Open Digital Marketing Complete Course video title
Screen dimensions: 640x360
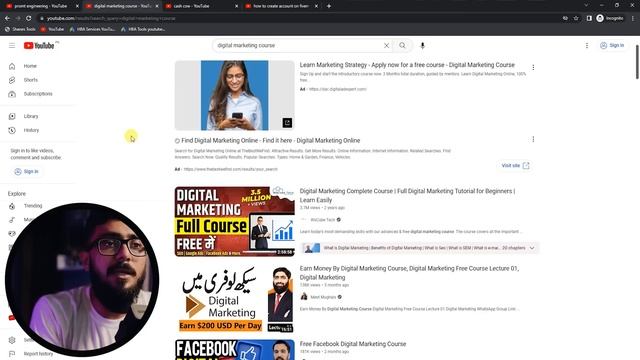click(x=407, y=196)
